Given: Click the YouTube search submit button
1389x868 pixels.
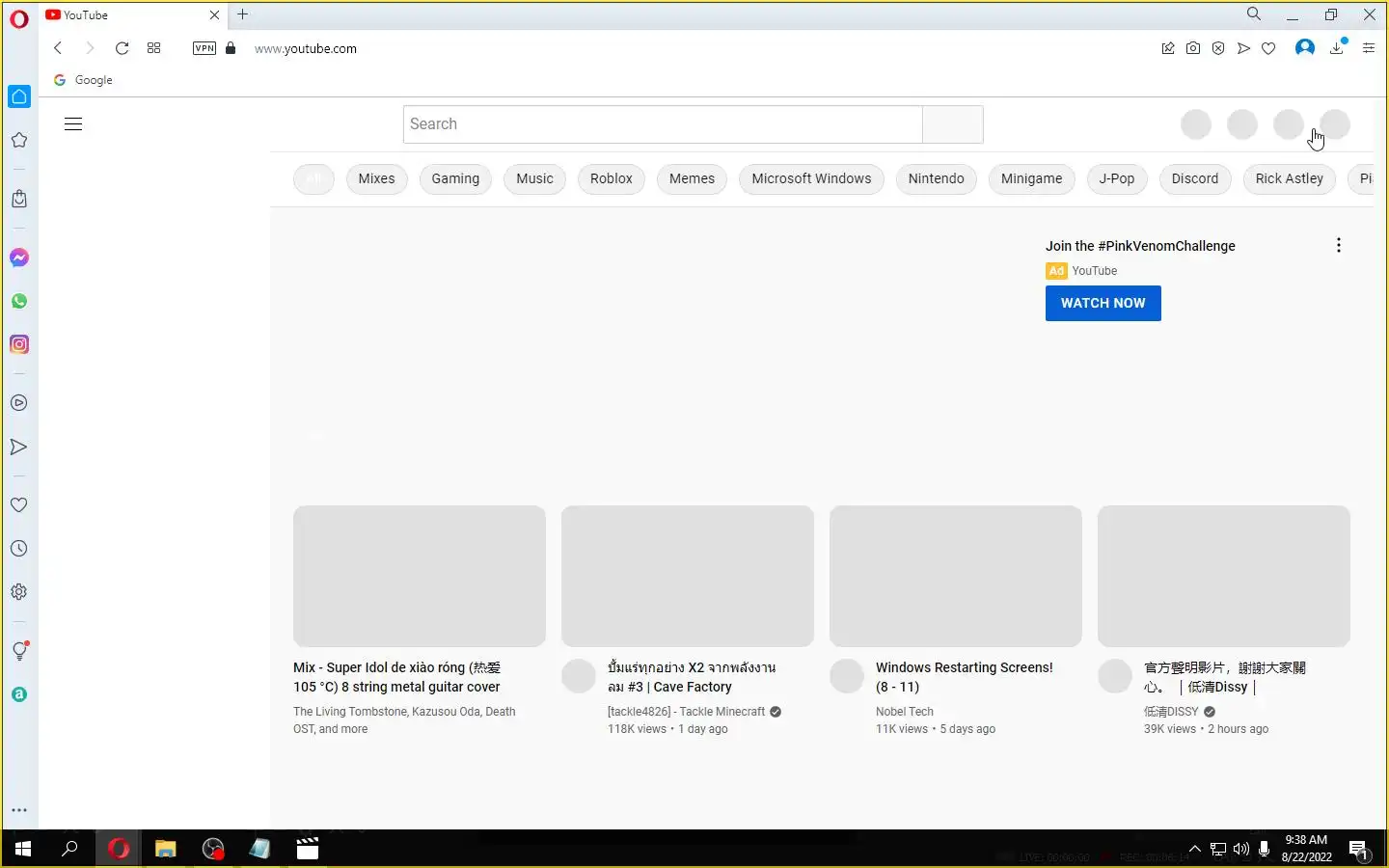Looking at the screenshot, I should [953, 124].
